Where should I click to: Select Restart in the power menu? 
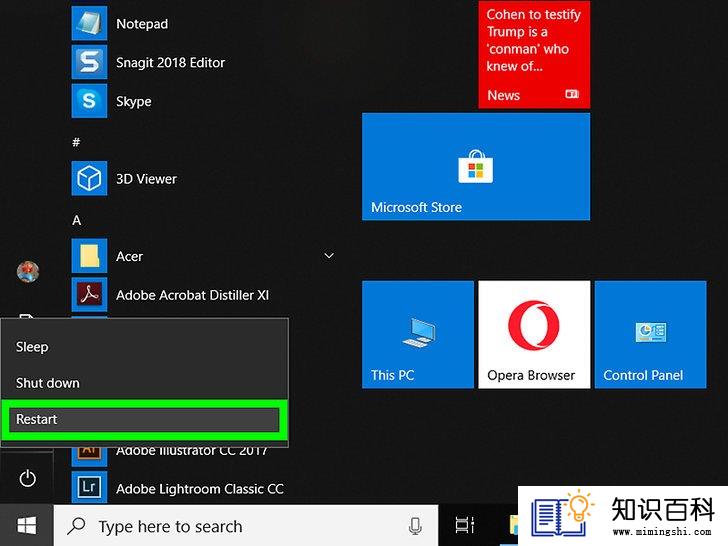click(x=145, y=419)
